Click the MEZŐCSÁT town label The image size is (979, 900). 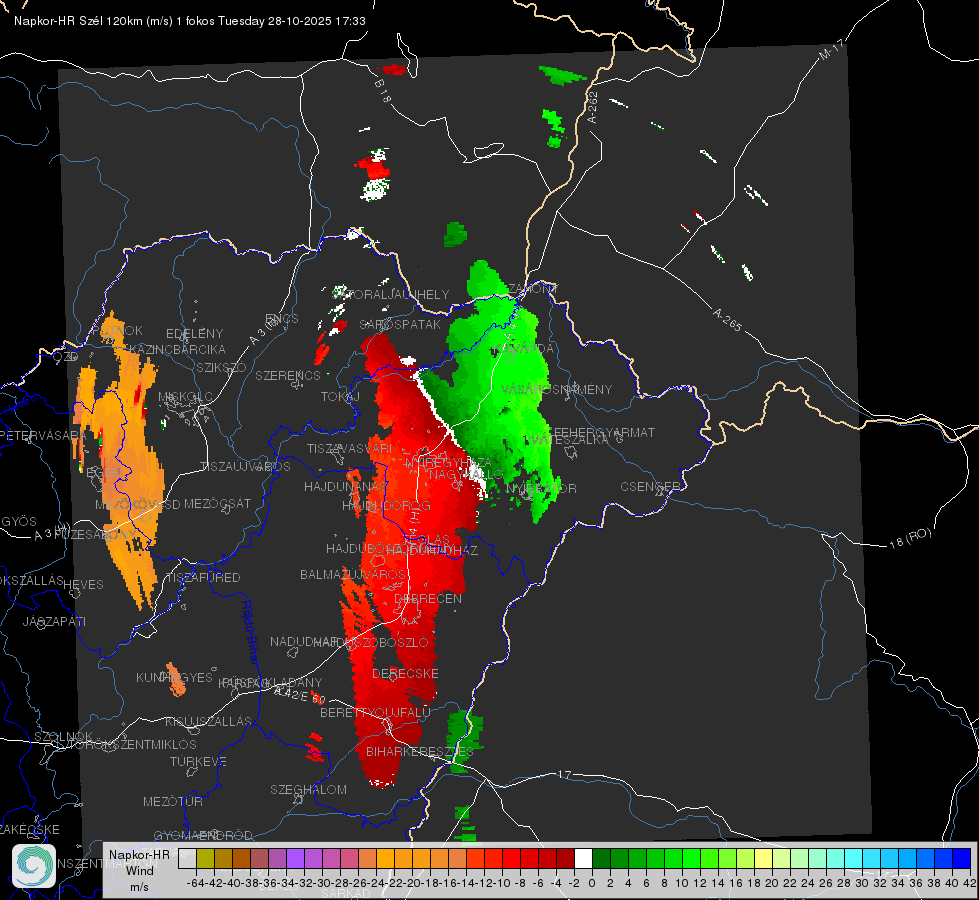(x=218, y=503)
